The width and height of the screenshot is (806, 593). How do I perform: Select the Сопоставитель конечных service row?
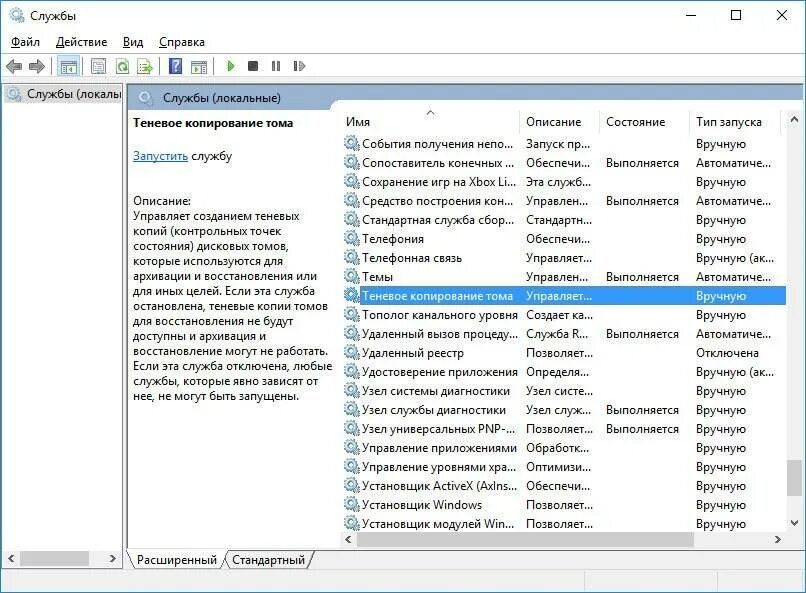pos(564,163)
